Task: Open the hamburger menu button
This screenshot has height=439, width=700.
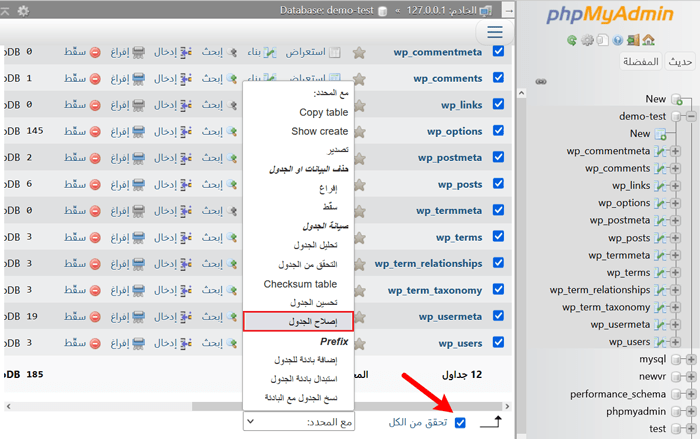Action: click(495, 32)
